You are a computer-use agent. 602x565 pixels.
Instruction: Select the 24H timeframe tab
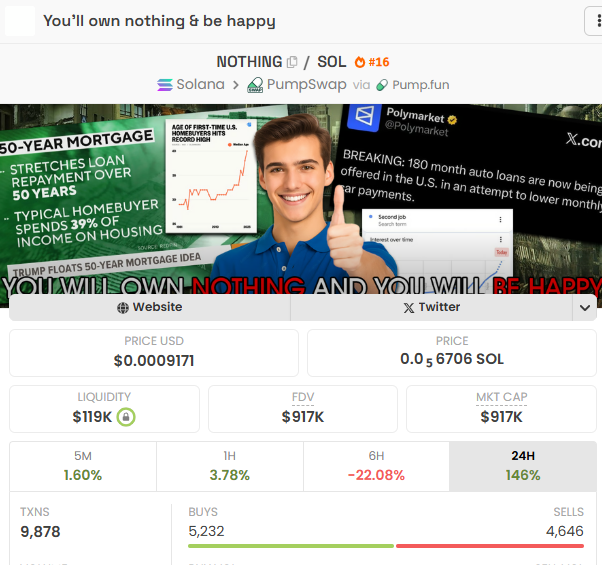point(523,466)
